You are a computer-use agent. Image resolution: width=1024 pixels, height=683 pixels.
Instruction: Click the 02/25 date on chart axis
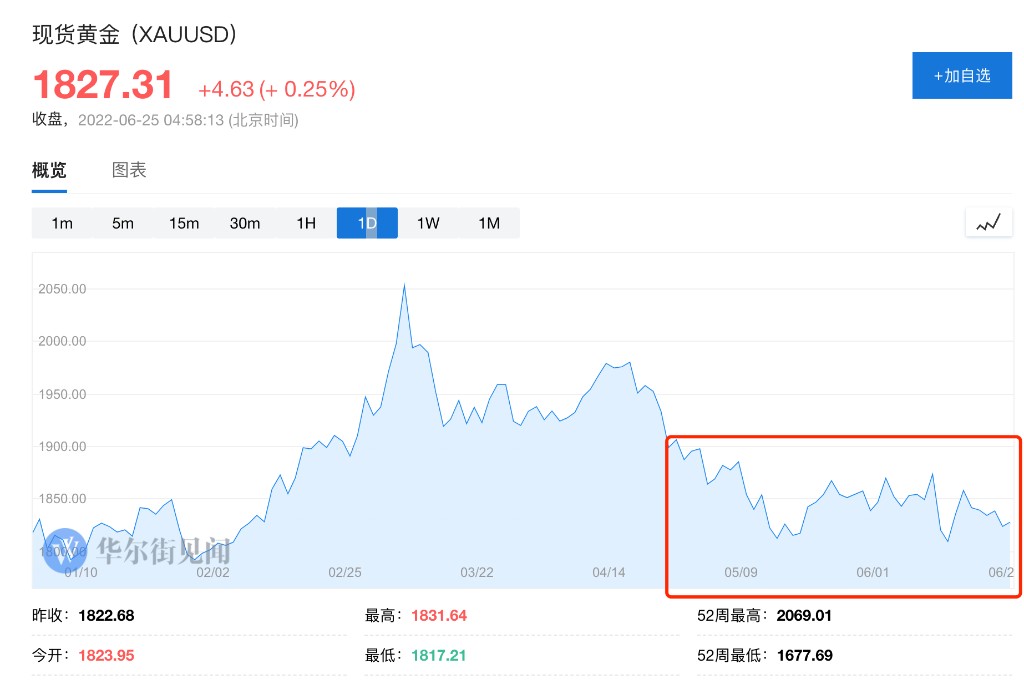coord(345,573)
